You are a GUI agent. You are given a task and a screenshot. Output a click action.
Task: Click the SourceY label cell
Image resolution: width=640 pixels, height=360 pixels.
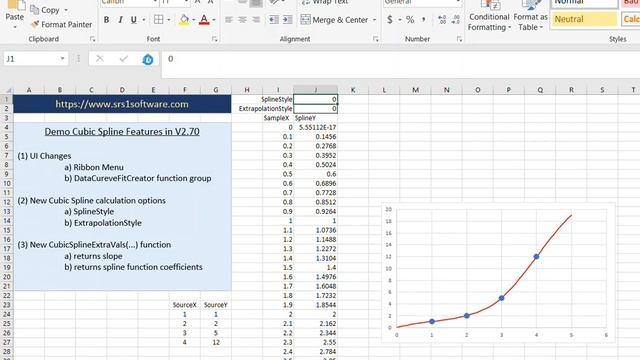(216, 305)
